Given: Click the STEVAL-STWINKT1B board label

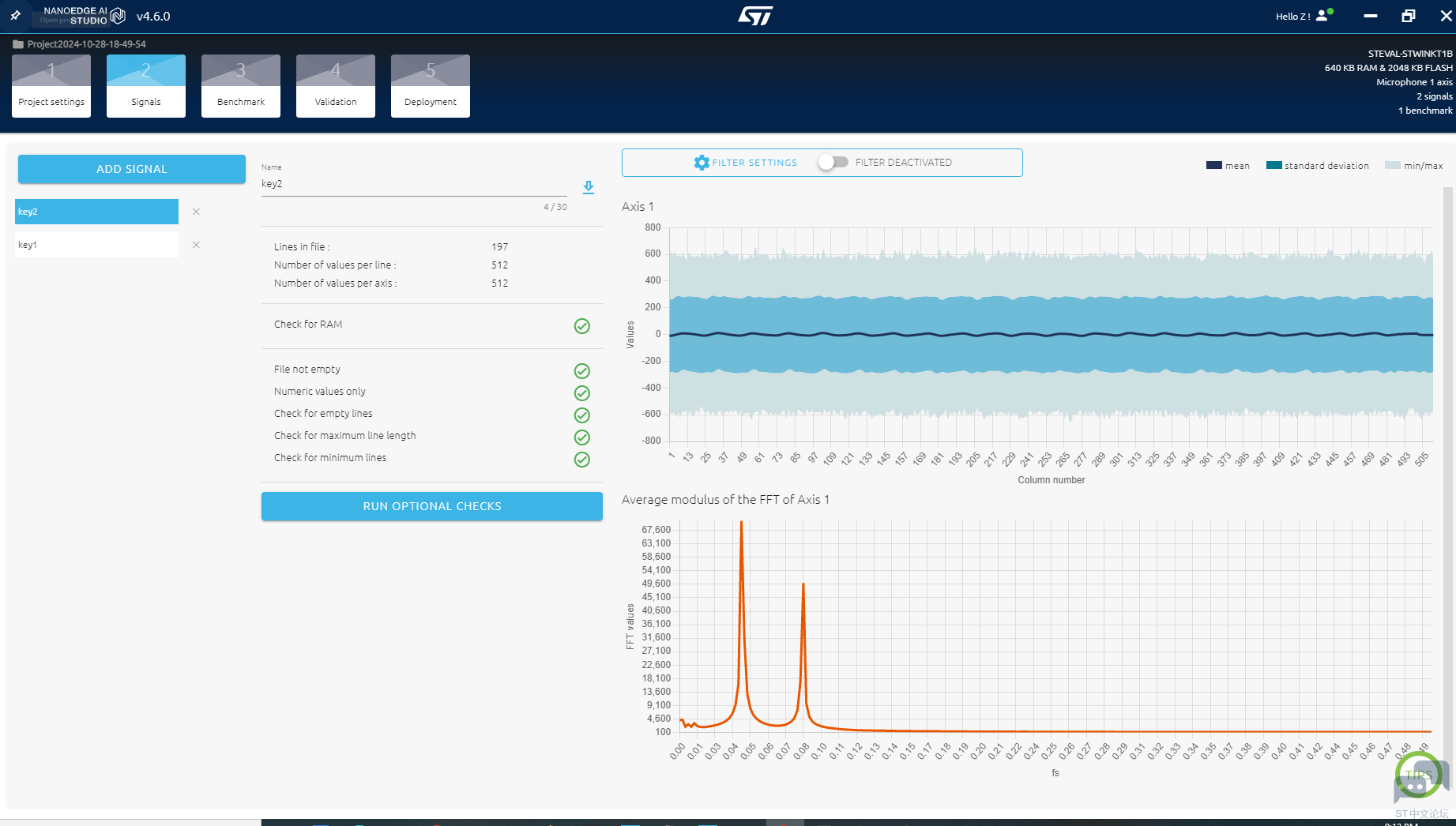Looking at the screenshot, I should pyautogui.click(x=1410, y=54).
